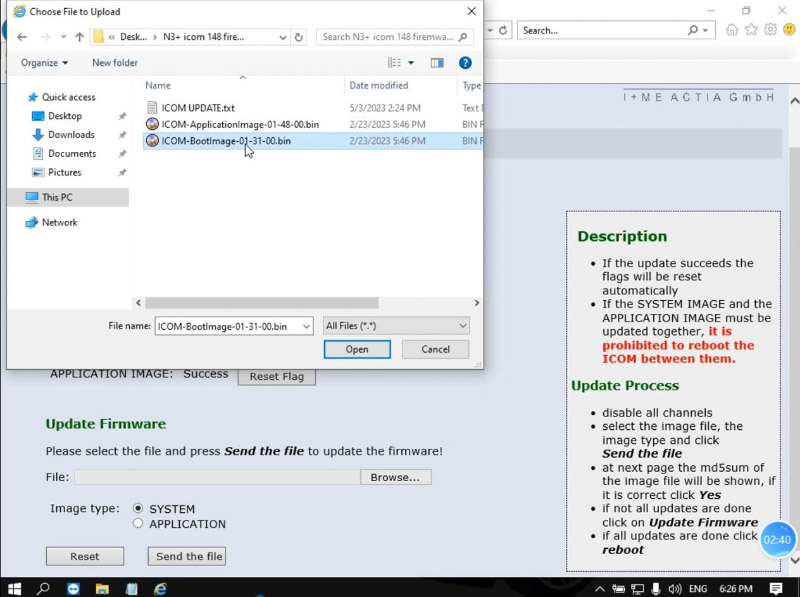Click Send the file button
The height and width of the screenshot is (597, 800).
pos(187,556)
